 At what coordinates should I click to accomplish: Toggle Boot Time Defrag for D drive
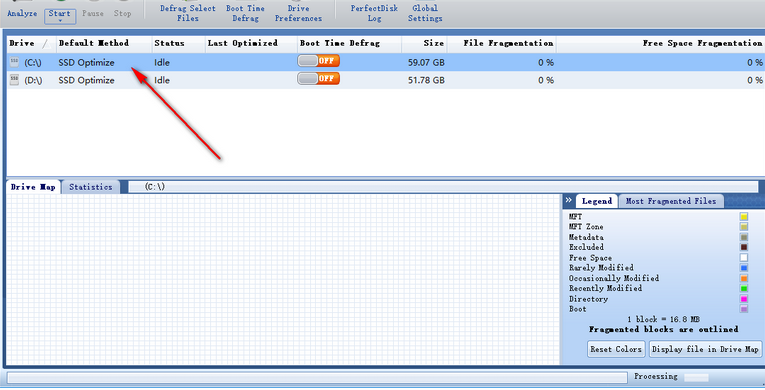point(319,79)
